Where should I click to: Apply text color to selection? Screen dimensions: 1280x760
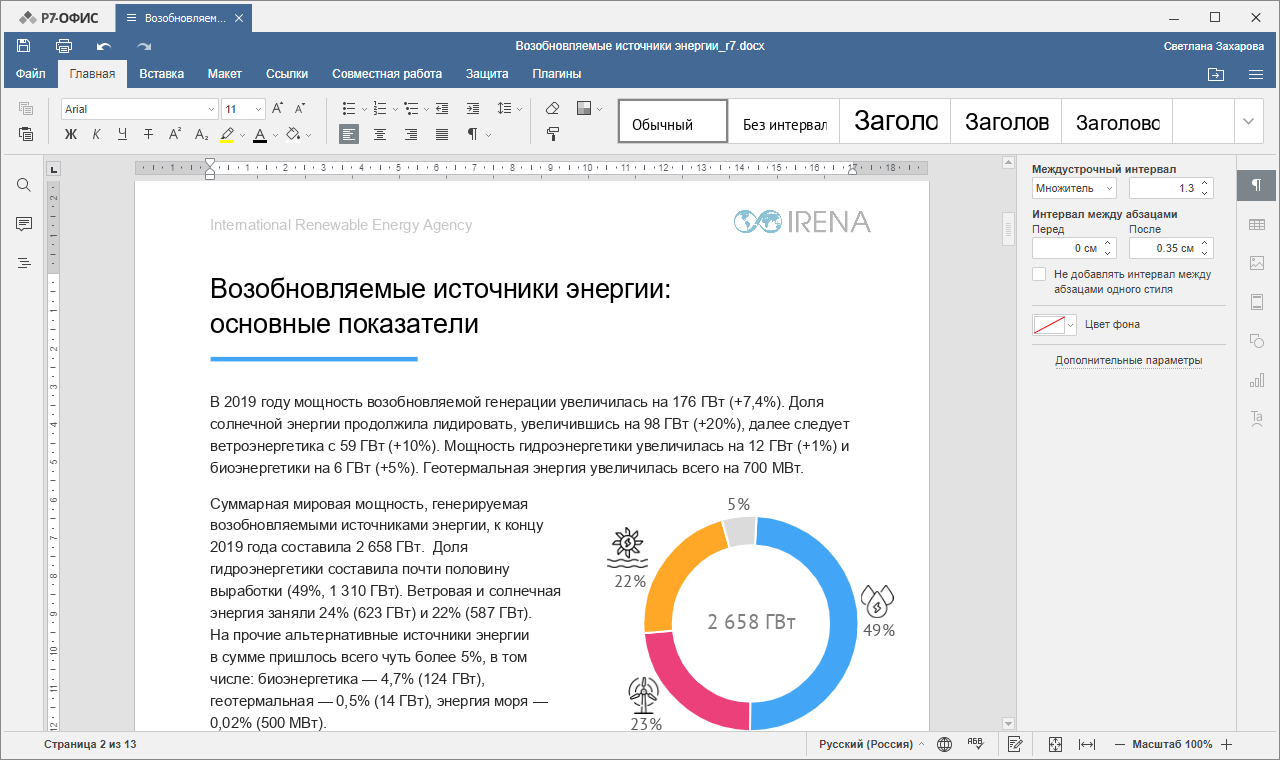[260, 134]
